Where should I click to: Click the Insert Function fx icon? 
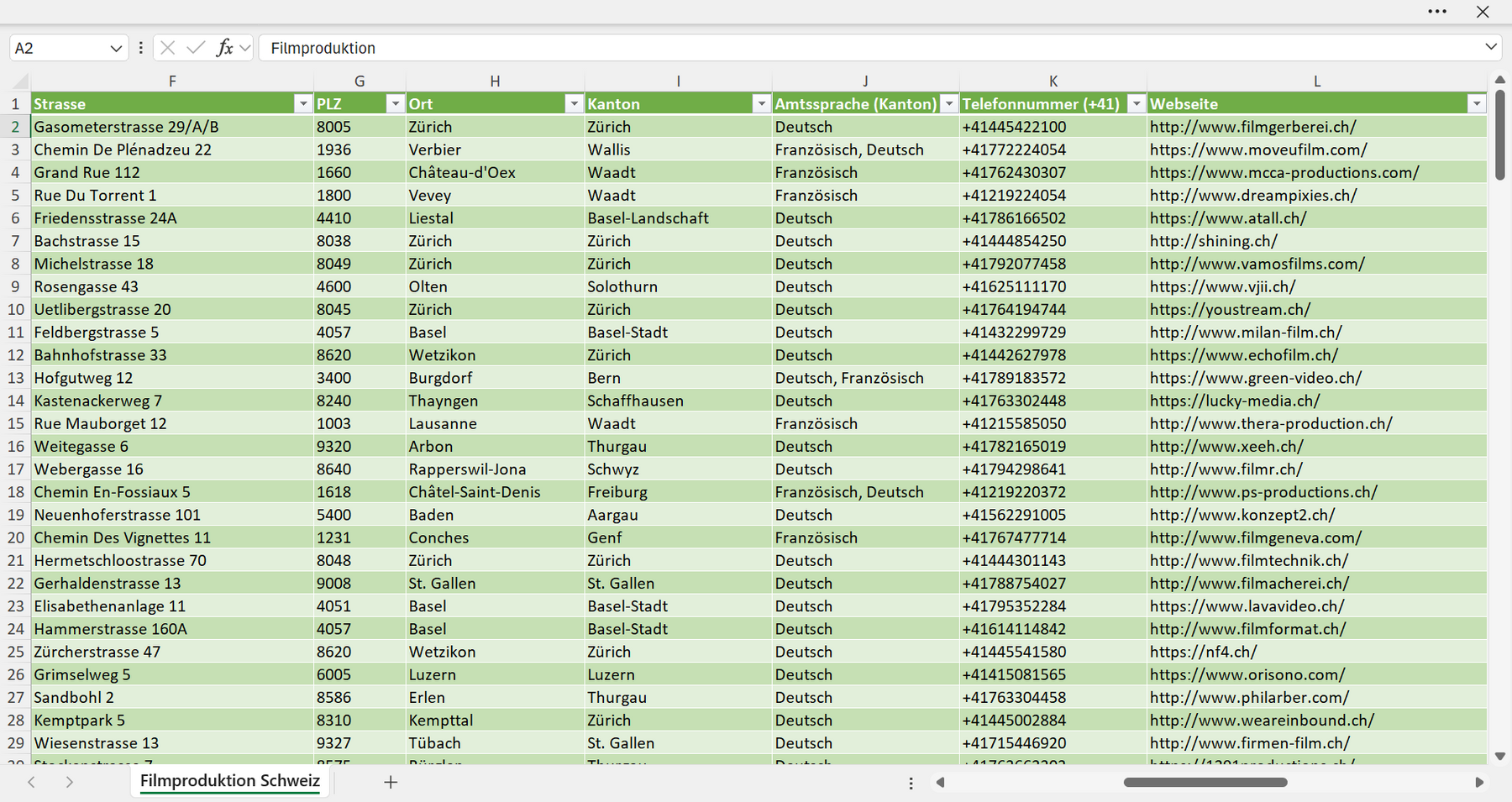(x=224, y=48)
